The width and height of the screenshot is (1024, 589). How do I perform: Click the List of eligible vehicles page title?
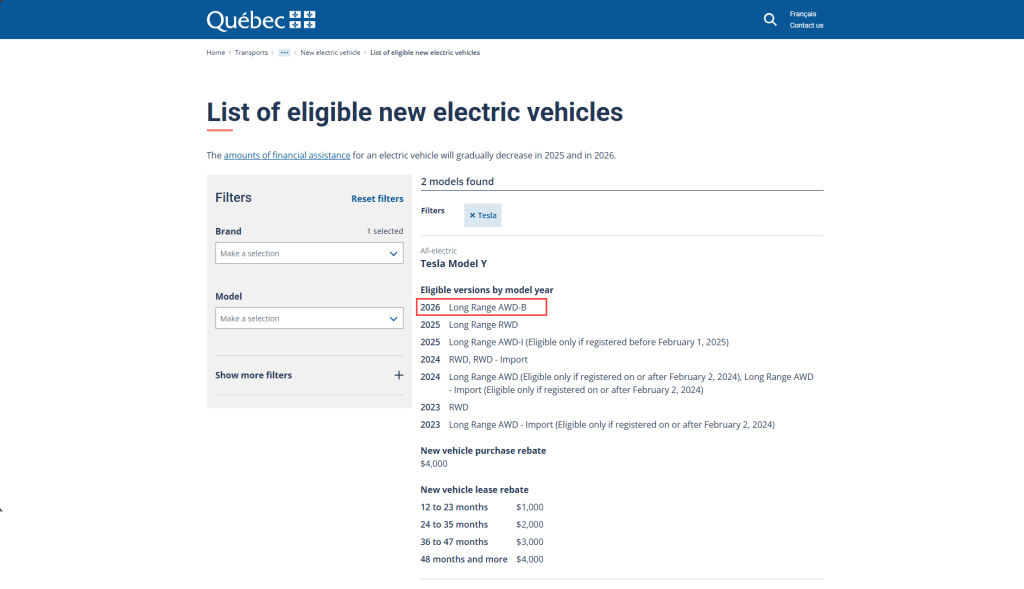click(x=414, y=112)
